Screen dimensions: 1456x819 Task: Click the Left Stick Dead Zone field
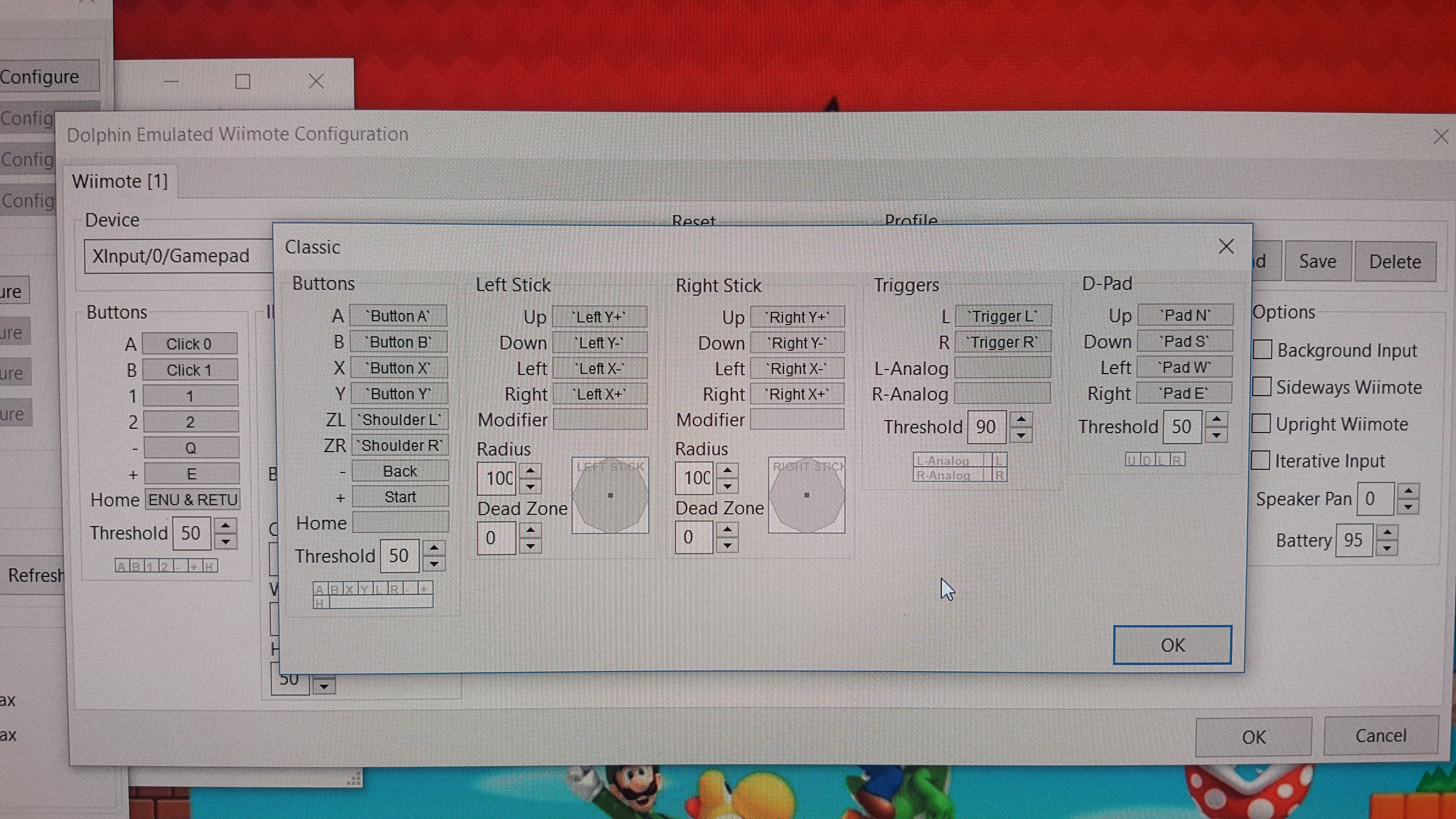(x=497, y=538)
